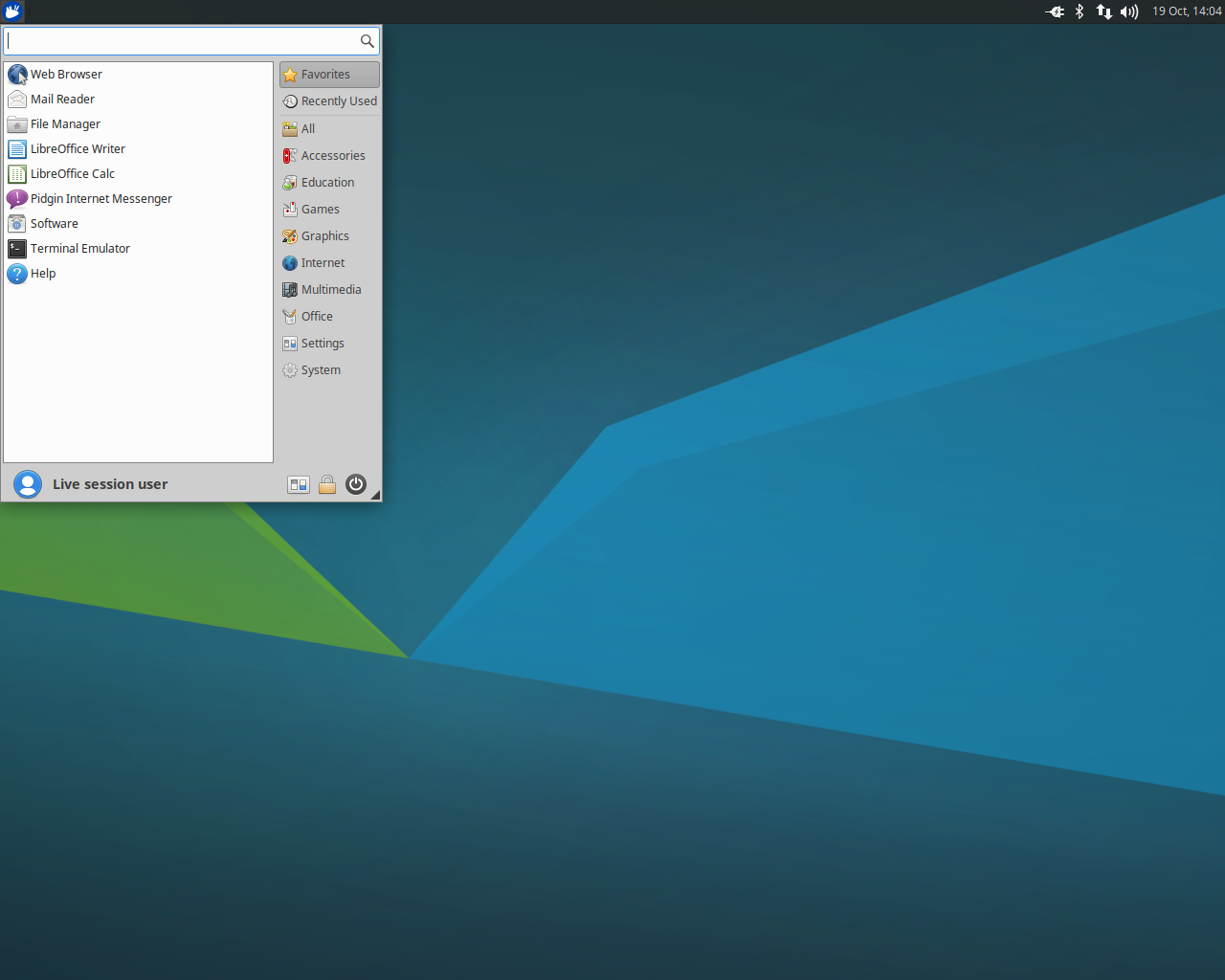Open the Games category
This screenshot has width=1225, height=980.
329,210
